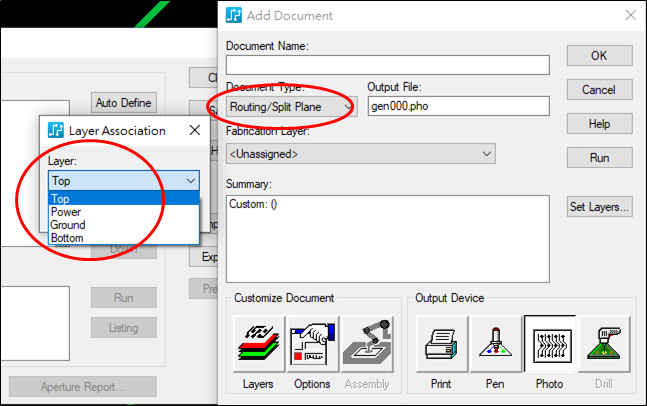The width and height of the screenshot is (647, 406).
Task: Open the Layers customize icon
Action: click(258, 344)
